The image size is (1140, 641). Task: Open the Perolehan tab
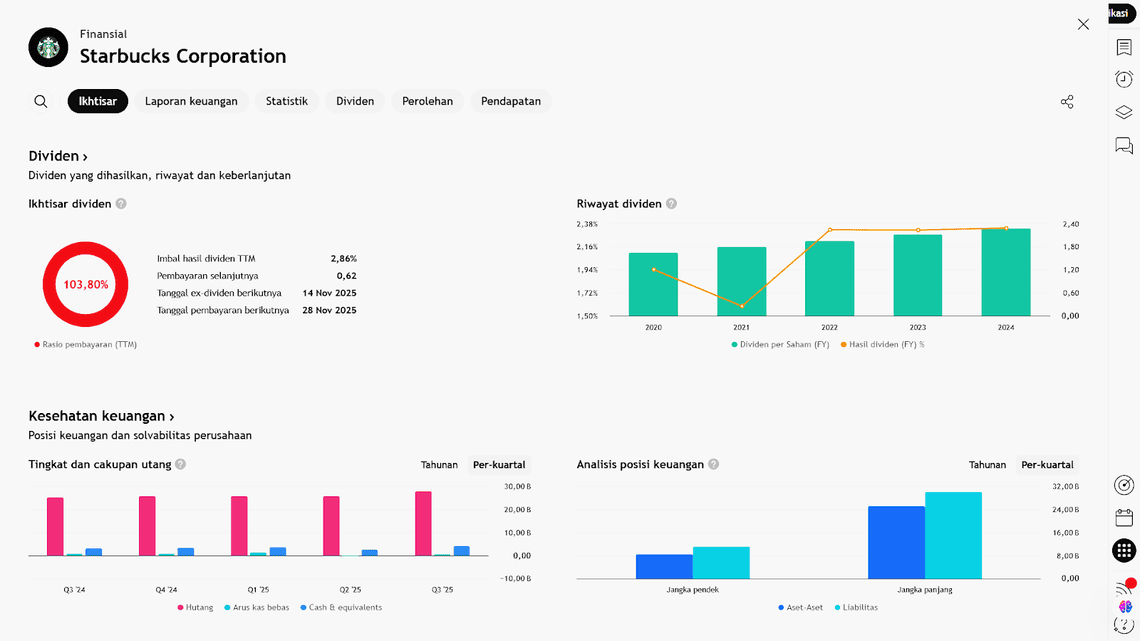pos(427,101)
